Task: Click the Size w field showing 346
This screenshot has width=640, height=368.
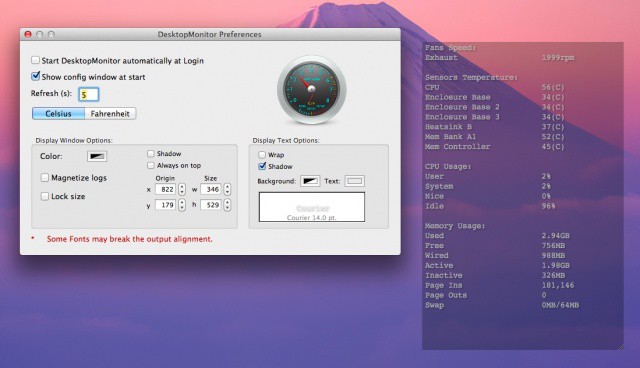Action: 211,189
